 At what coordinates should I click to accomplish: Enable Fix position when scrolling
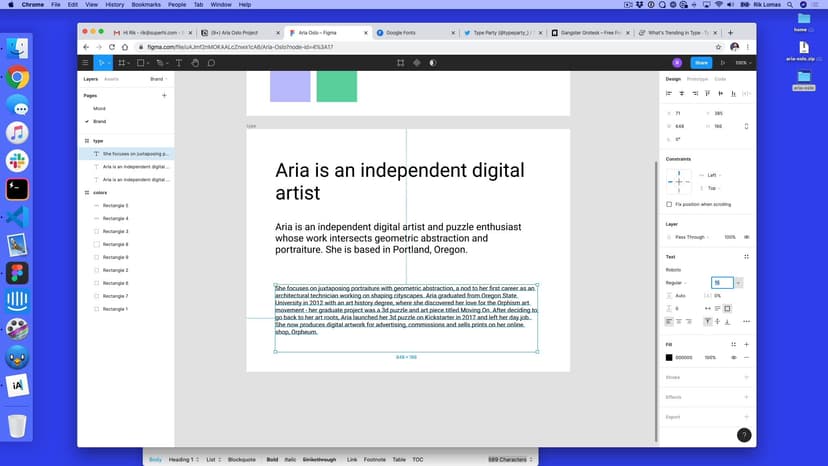pos(669,204)
